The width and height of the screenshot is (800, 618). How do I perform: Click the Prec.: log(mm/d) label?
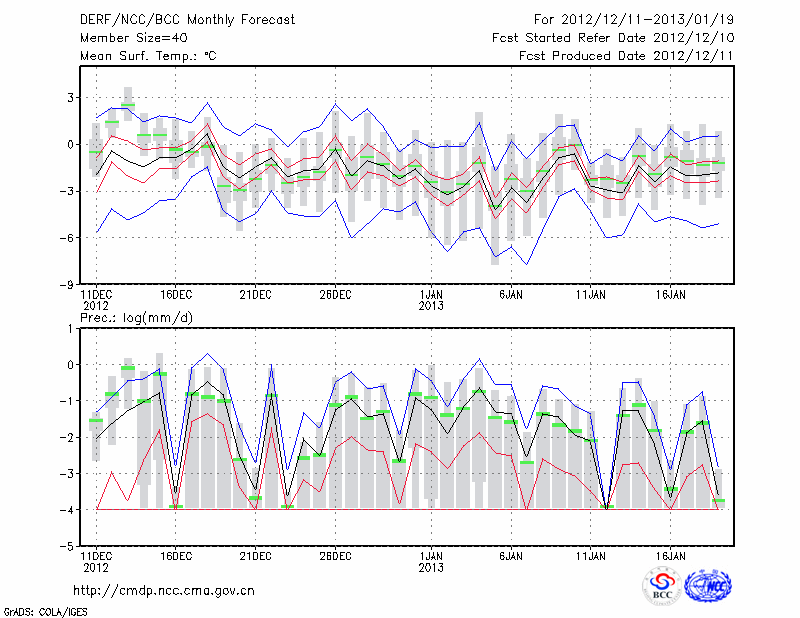138,318
